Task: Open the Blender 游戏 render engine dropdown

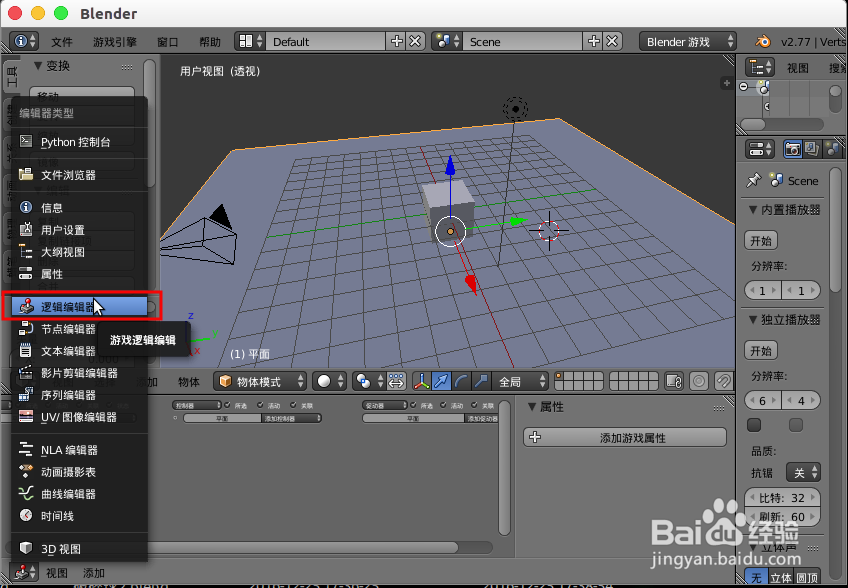Action: 688,42
